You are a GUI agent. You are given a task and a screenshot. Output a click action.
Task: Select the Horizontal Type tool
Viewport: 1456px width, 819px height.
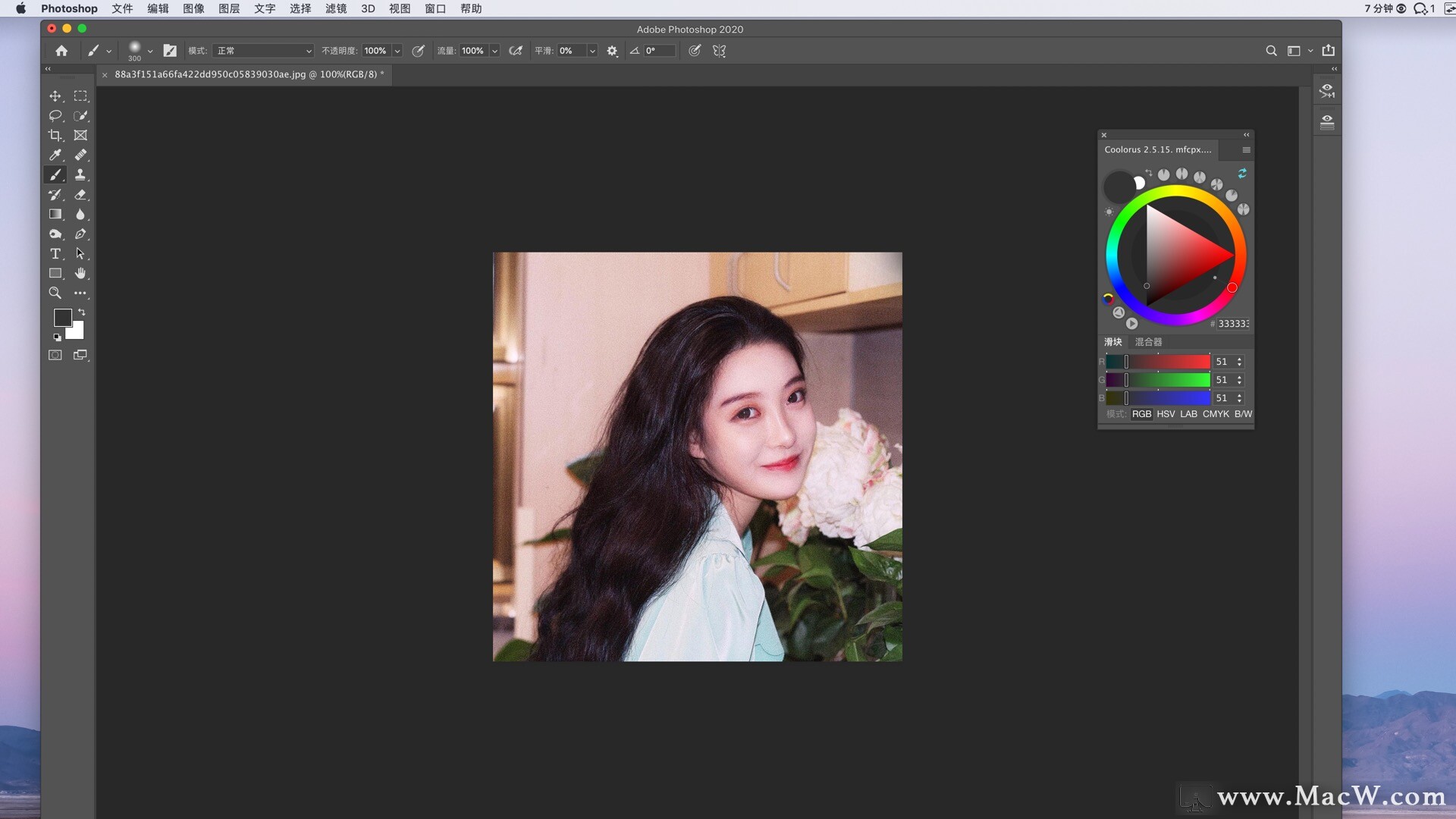[x=55, y=254]
